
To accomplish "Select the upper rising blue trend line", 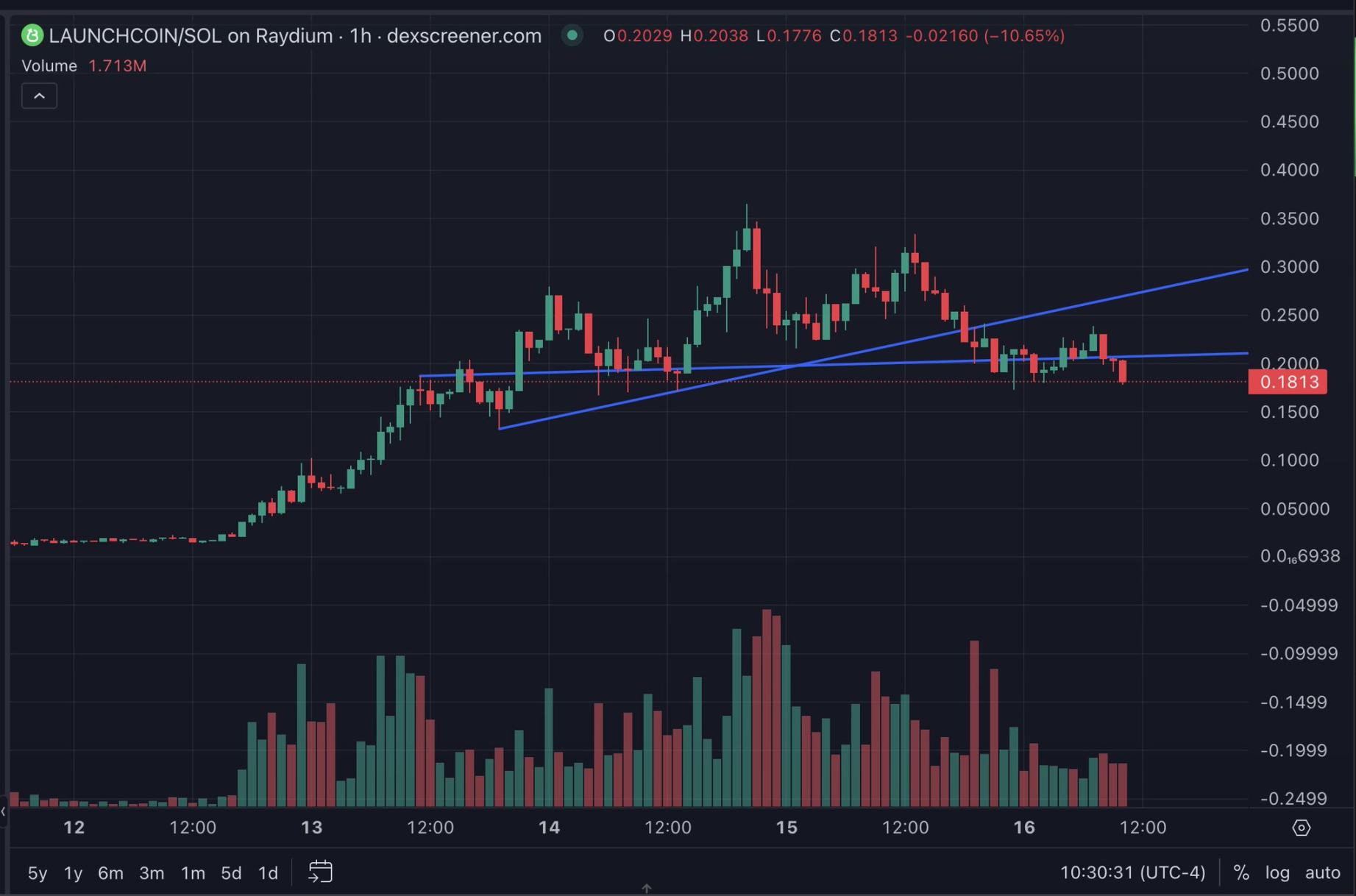I will coord(1104,299).
